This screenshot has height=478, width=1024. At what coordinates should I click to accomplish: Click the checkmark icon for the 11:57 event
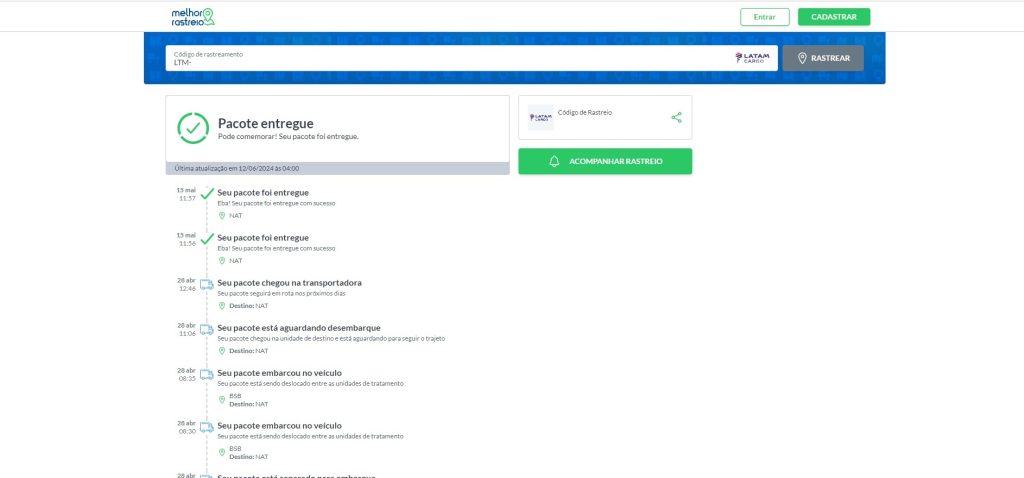[207, 194]
